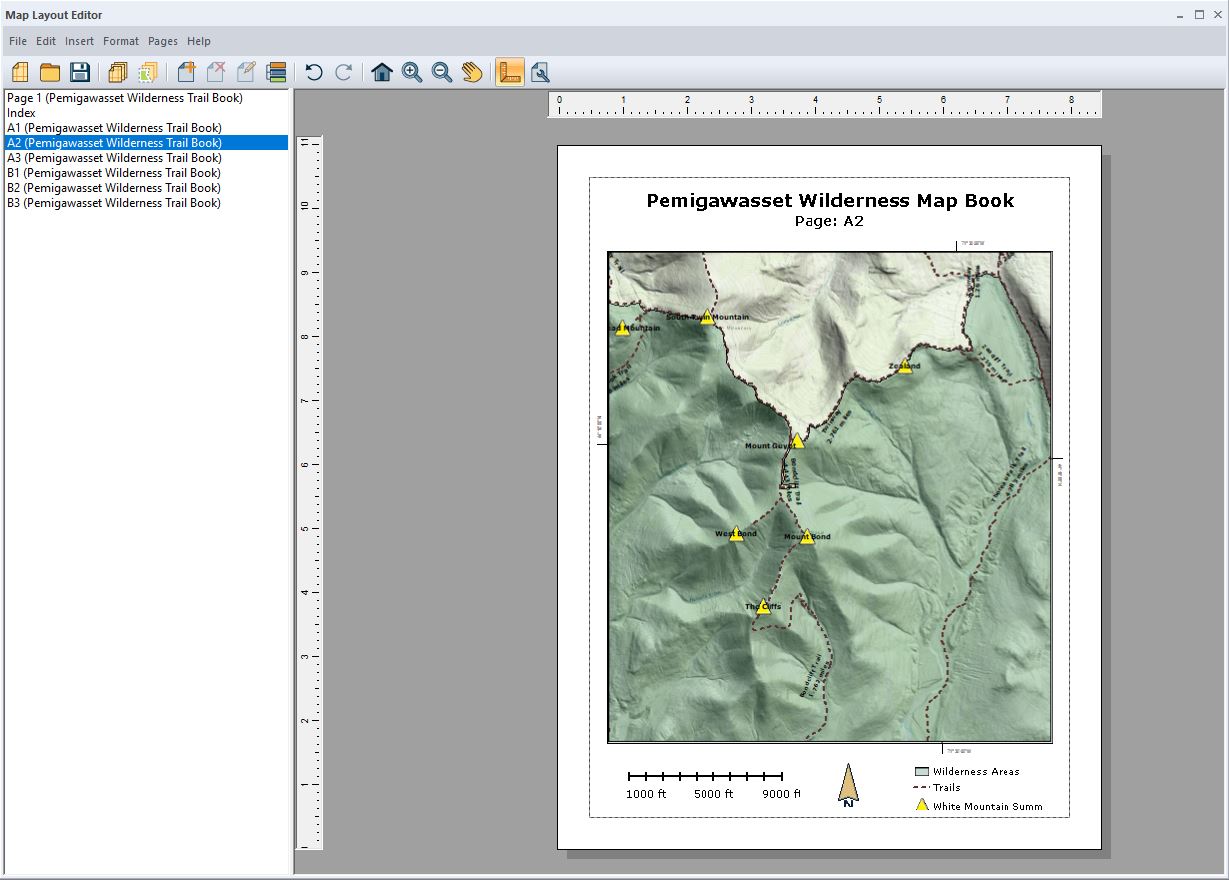This screenshot has height=880, width=1229.
Task: Open the Format menu
Action: pos(121,41)
